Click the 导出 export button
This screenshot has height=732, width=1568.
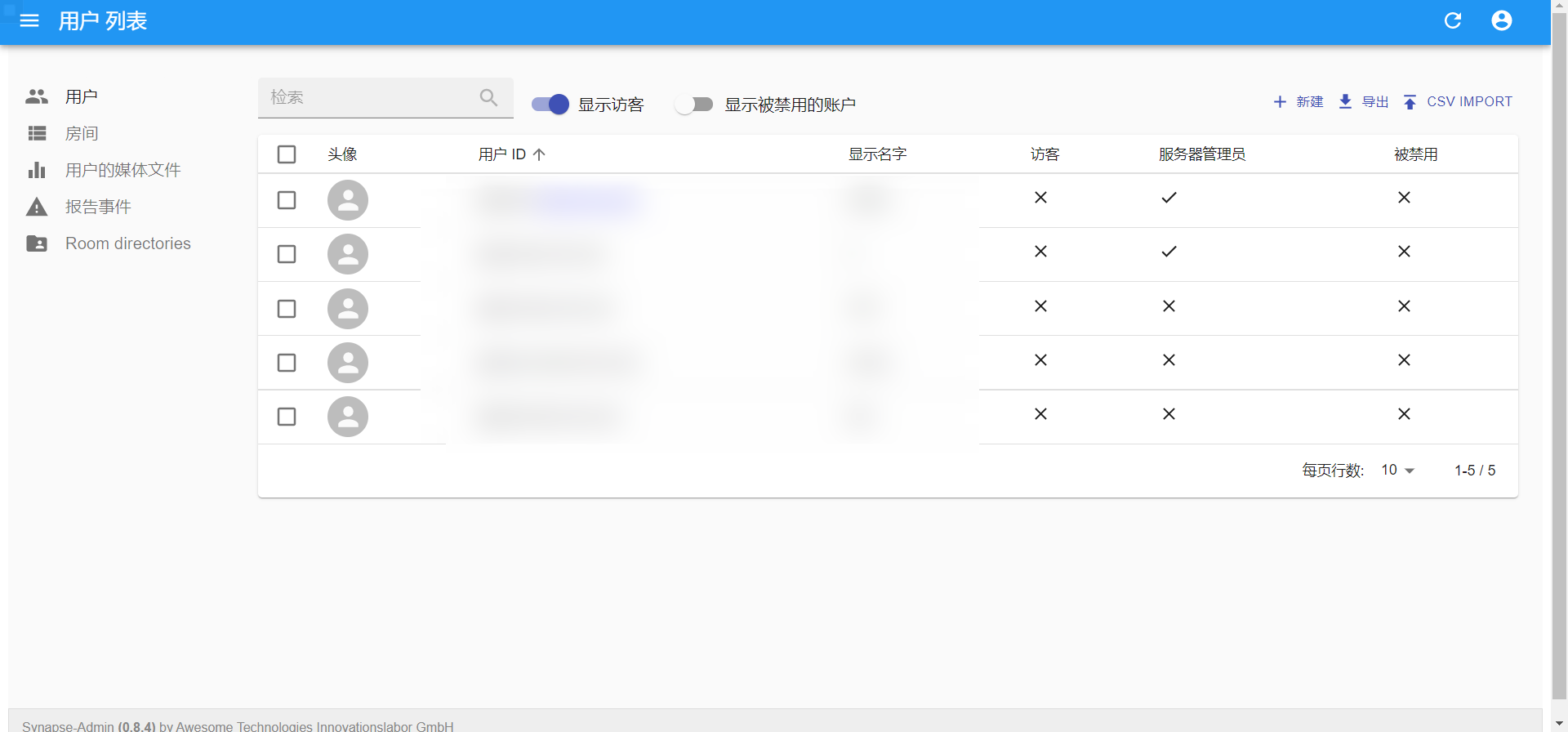click(1364, 102)
